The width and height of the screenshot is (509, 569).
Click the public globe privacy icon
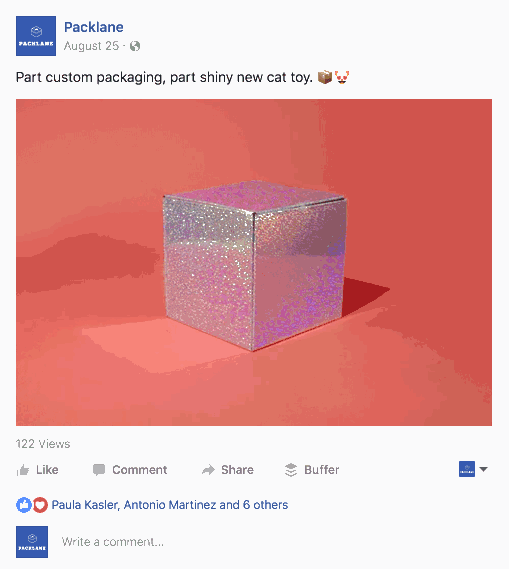coord(135,46)
